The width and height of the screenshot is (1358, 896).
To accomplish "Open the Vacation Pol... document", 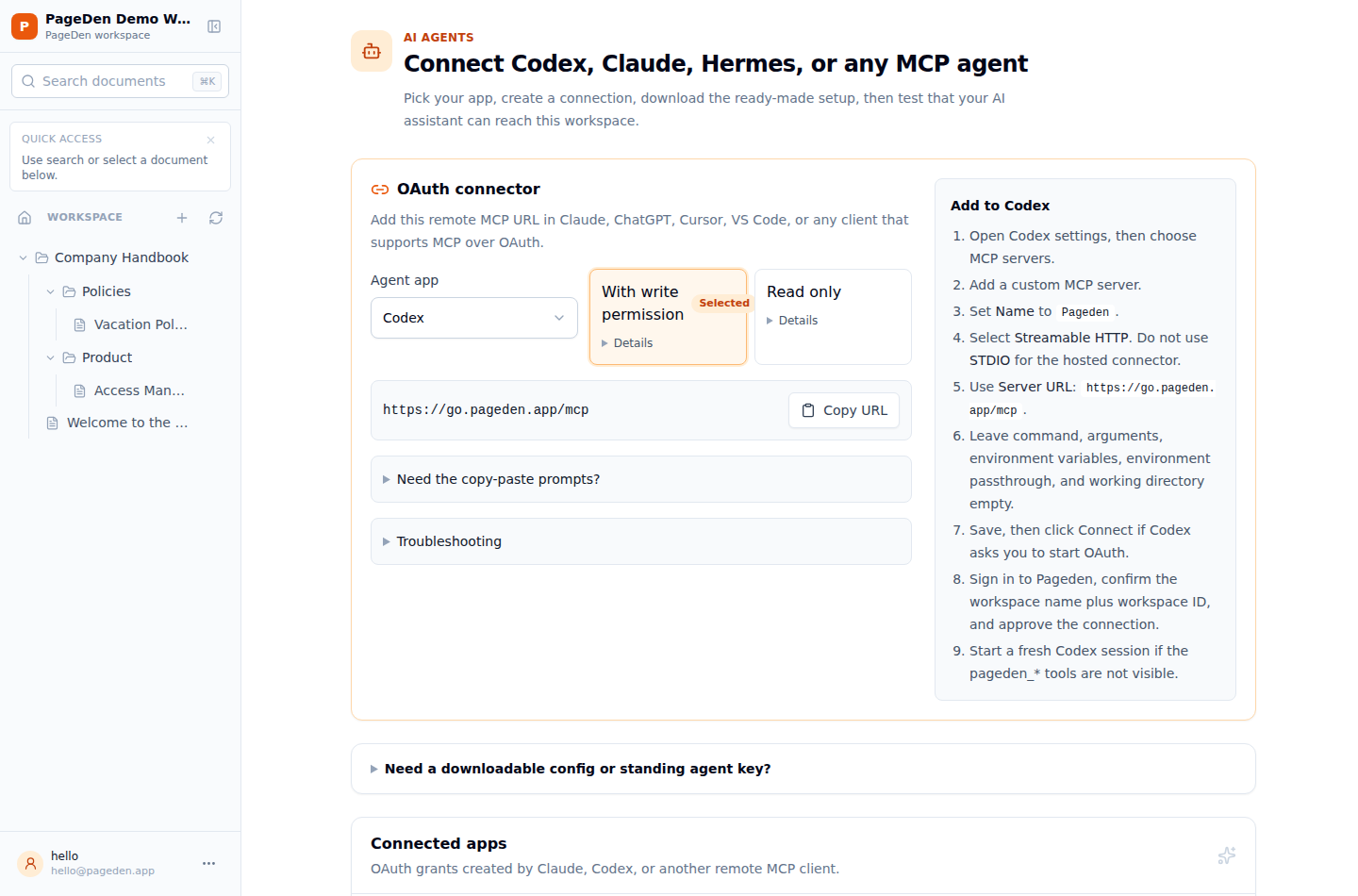I will [x=141, y=324].
